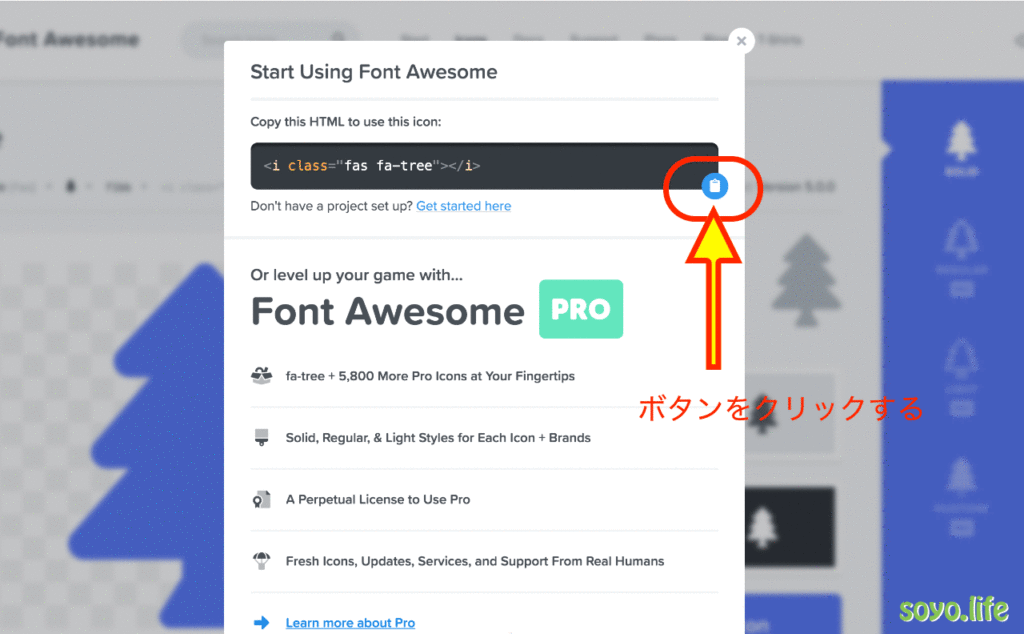
Task: Click the gray tree preview in background page
Action: coord(806,281)
